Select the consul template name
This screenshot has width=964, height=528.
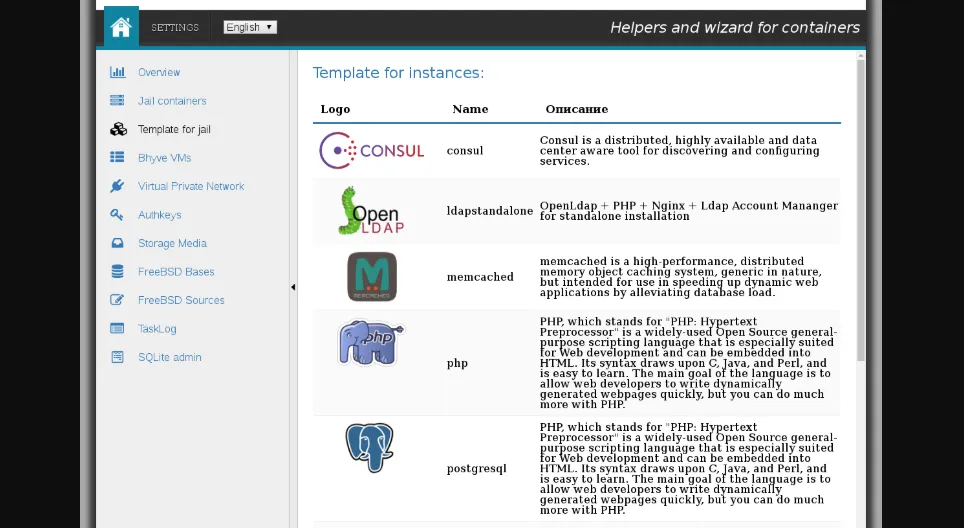pyautogui.click(x=465, y=151)
